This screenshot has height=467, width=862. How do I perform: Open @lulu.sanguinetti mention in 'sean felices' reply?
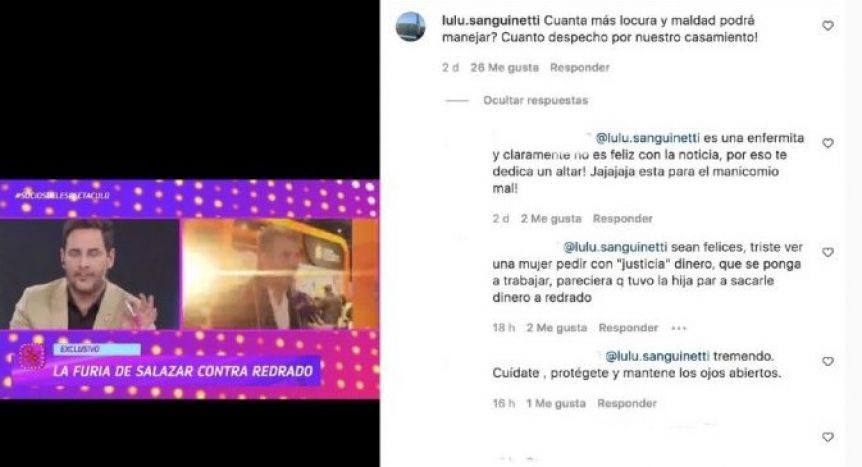coord(615,248)
